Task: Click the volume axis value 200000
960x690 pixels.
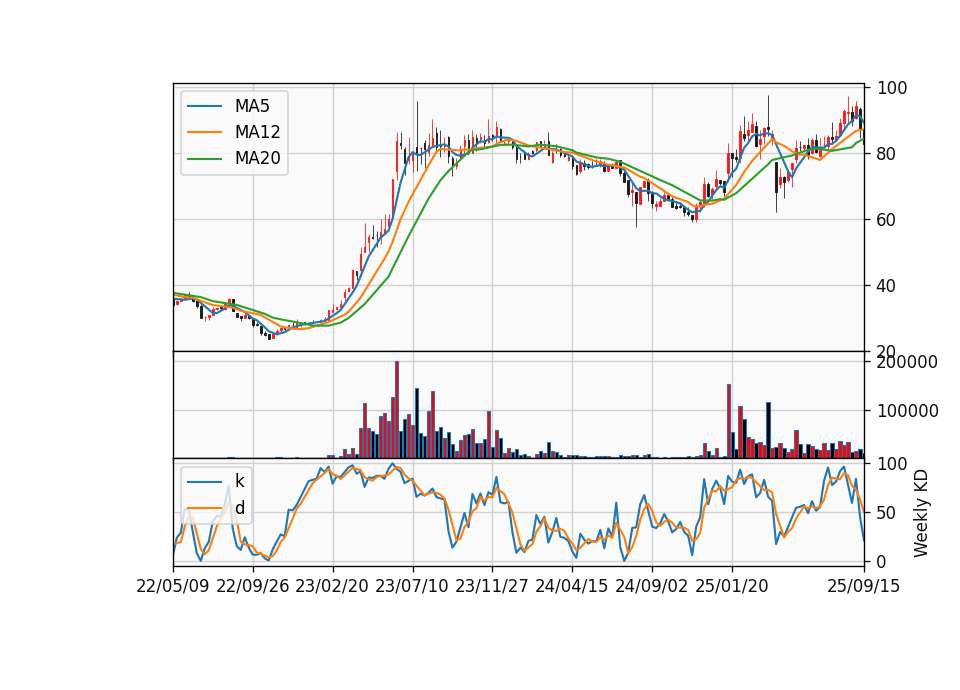Action: coord(907,362)
